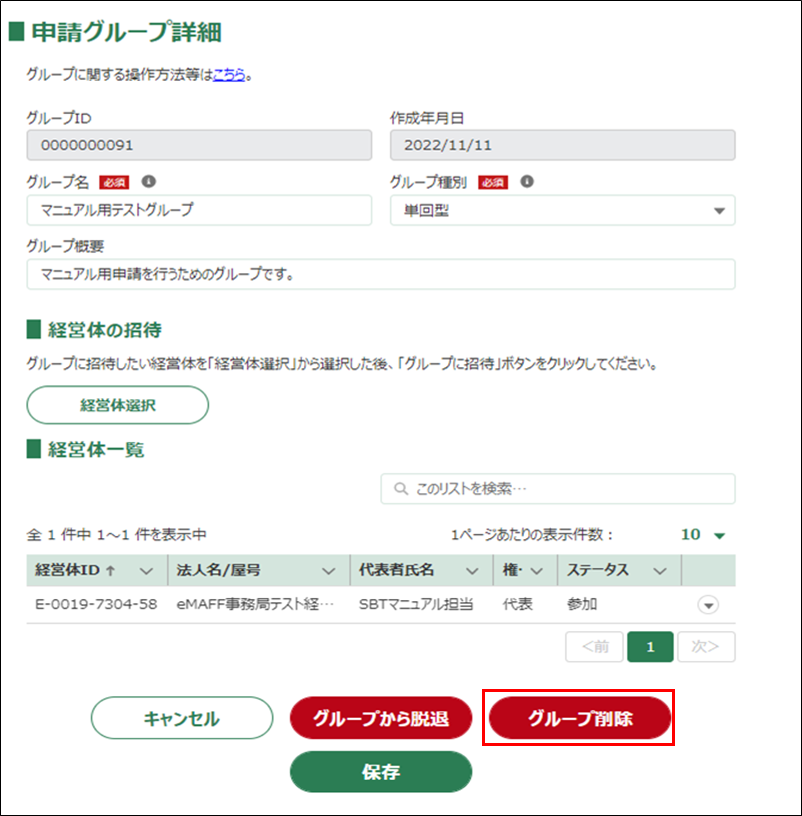
Task: Click info icon next to グループ名
Action: [x=149, y=182]
